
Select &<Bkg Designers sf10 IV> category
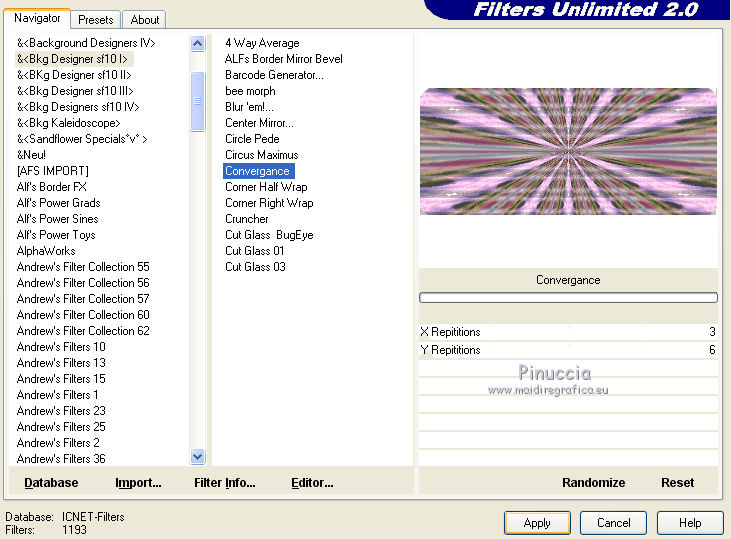pos(78,107)
